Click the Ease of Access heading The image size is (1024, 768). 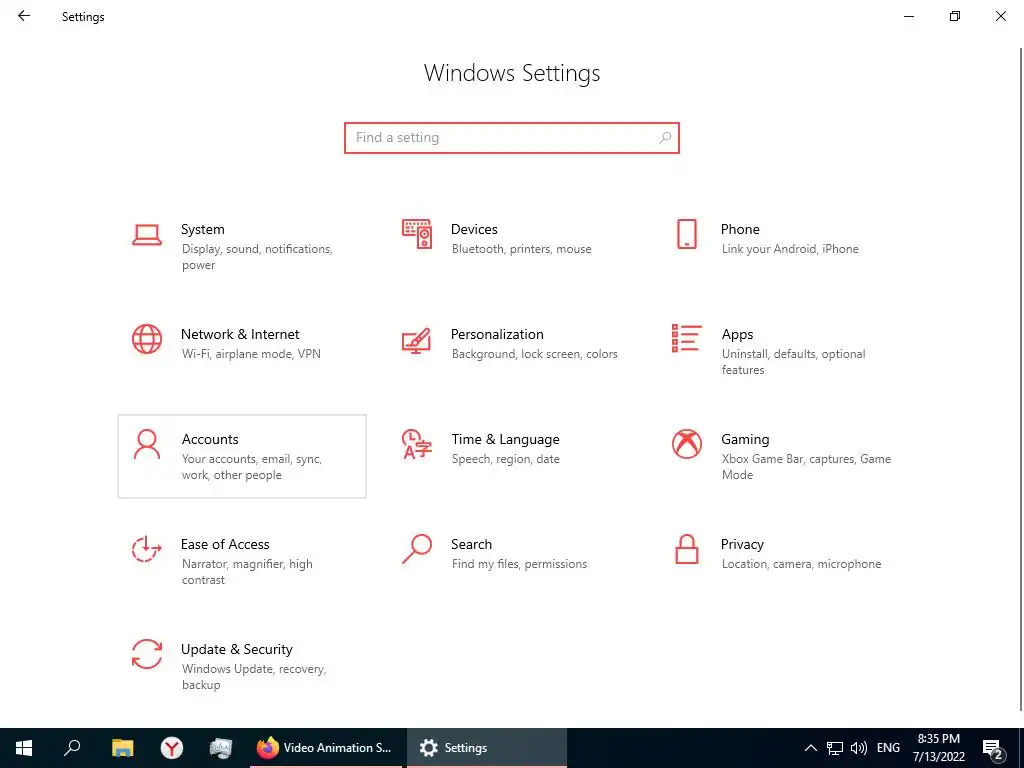225,545
